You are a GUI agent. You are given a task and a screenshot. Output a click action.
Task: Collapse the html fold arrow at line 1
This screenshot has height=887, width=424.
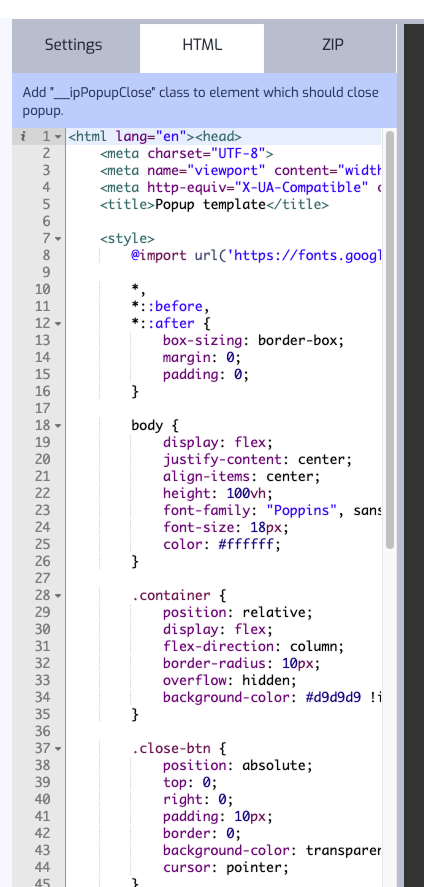point(58,137)
